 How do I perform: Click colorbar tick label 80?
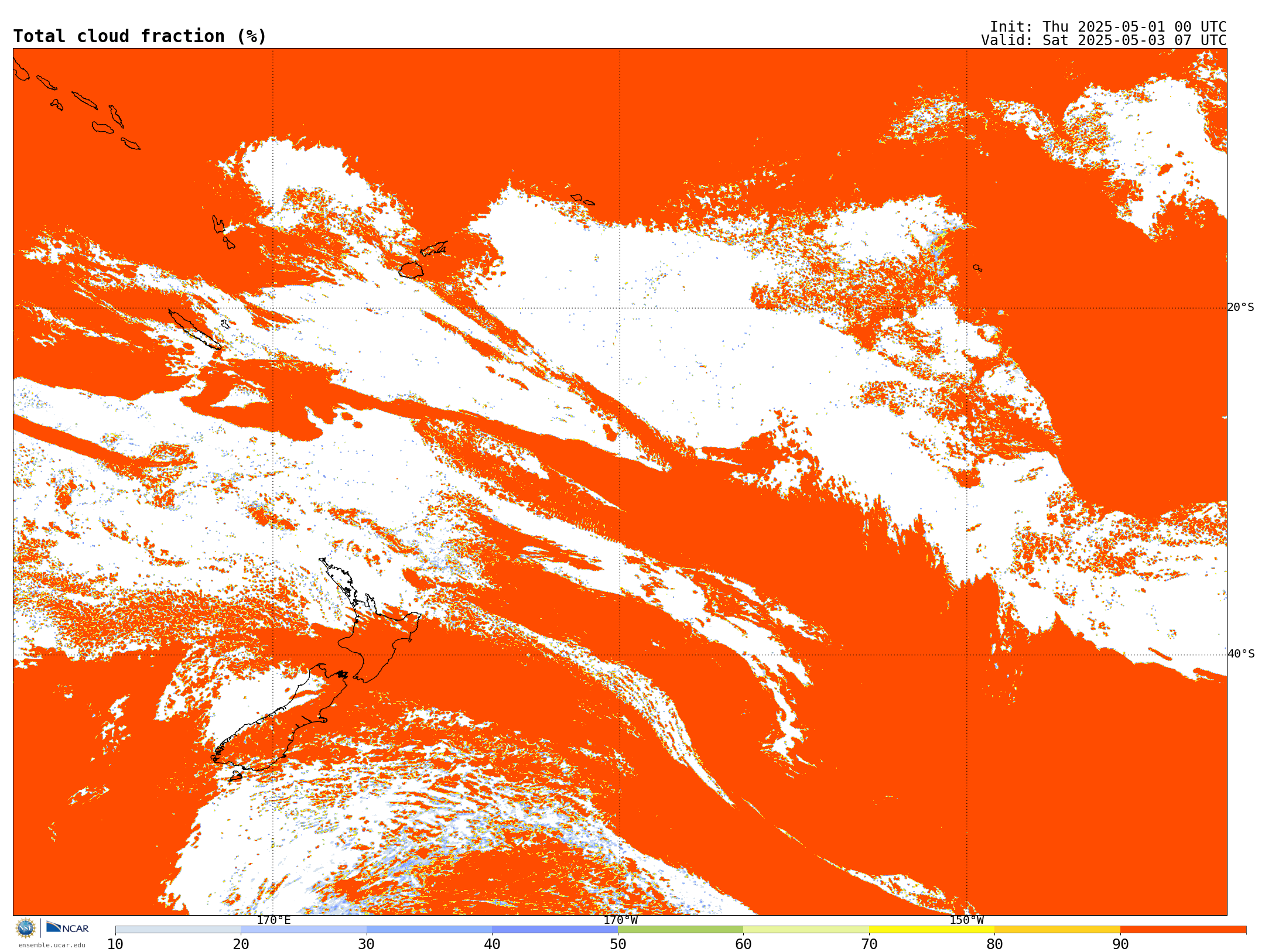994,944
